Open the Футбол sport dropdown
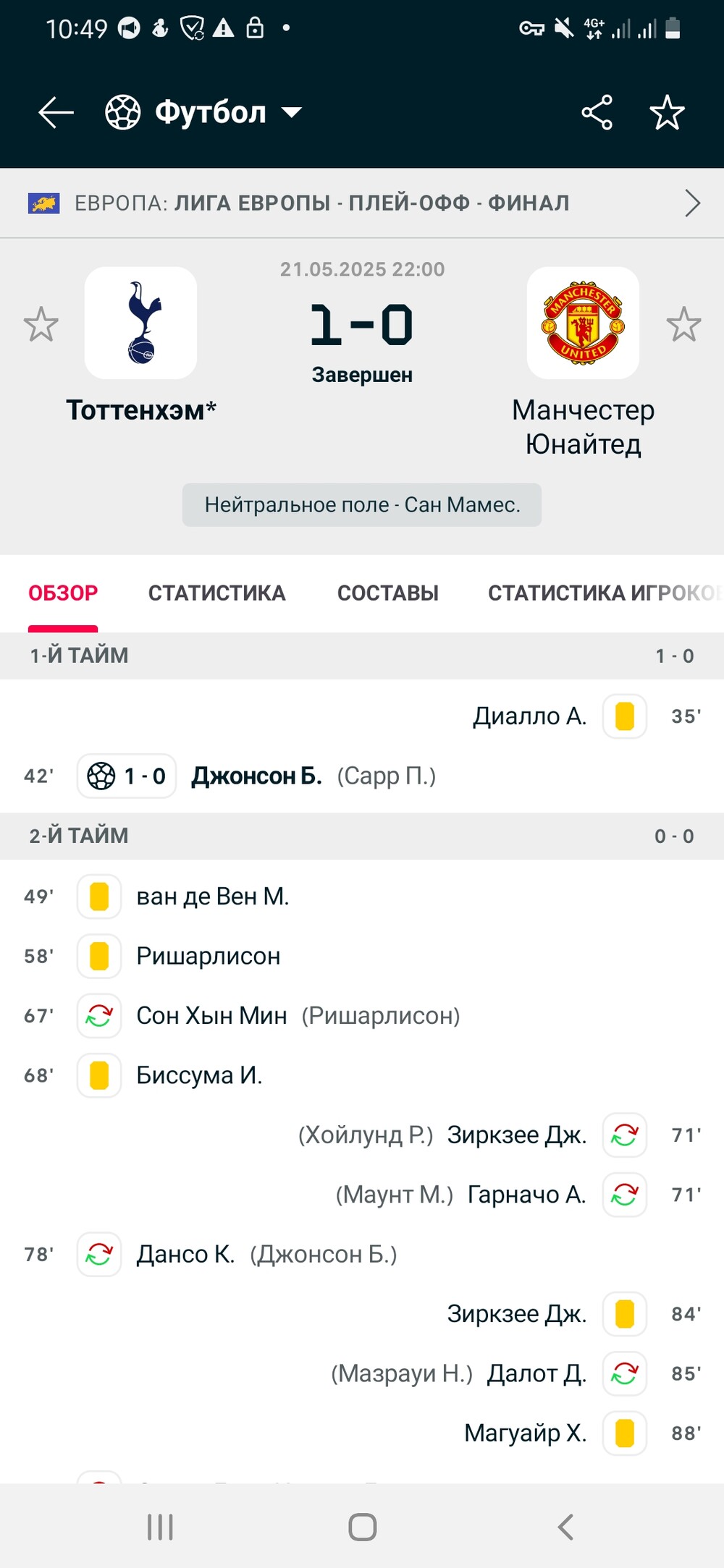 click(203, 113)
